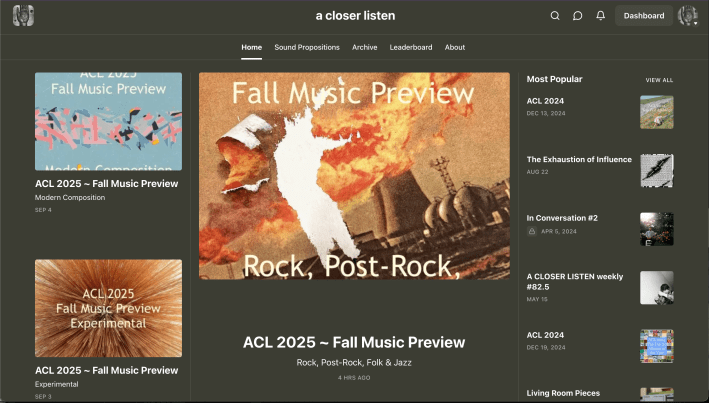This screenshot has width=709, height=403.
Task: Select the Leaderboard tab
Action: 411,47
